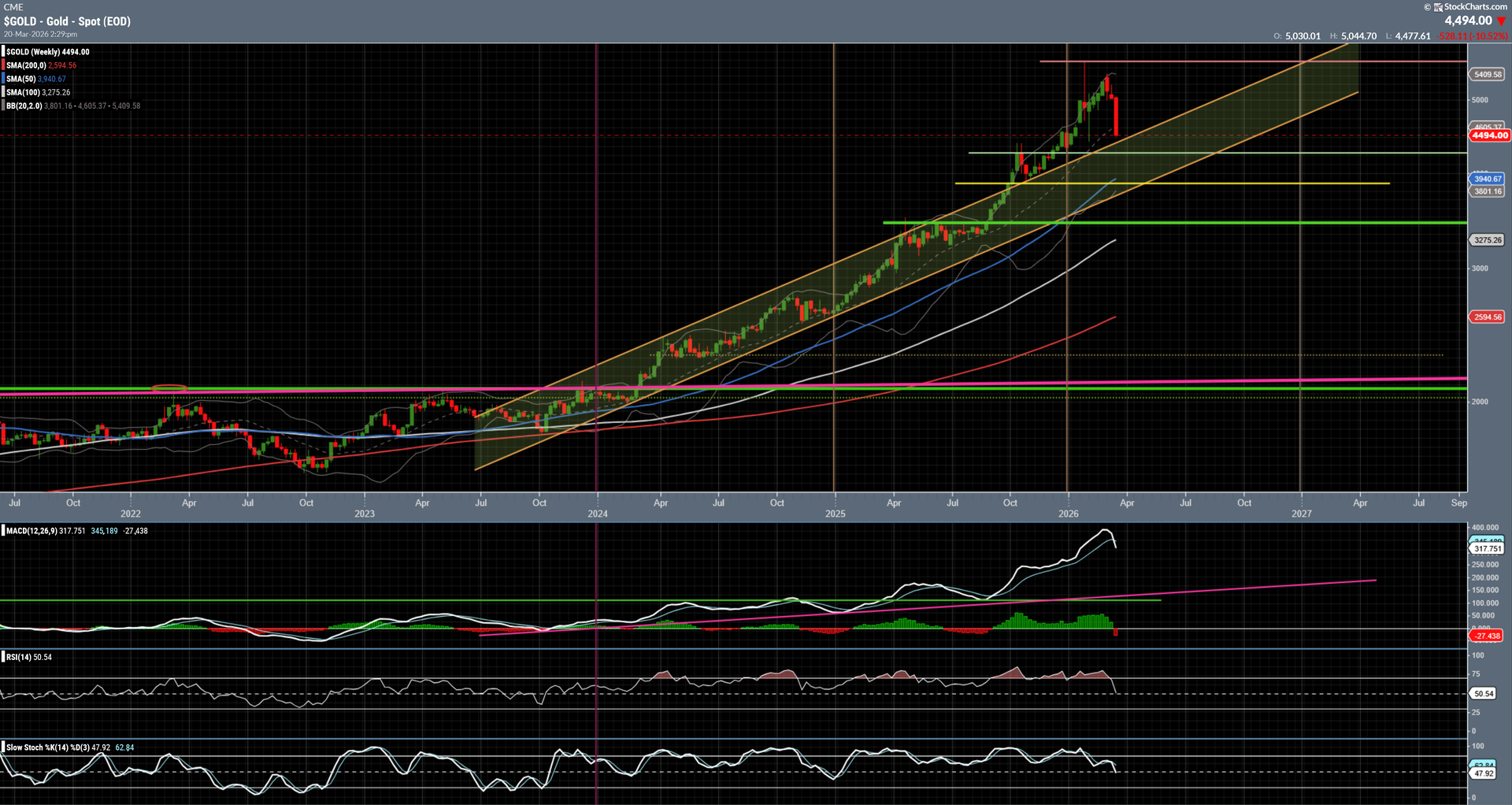The width and height of the screenshot is (1512, 805).
Task: Click the 50.54 RSI value tag
Action: click(x=1484, y=694)
